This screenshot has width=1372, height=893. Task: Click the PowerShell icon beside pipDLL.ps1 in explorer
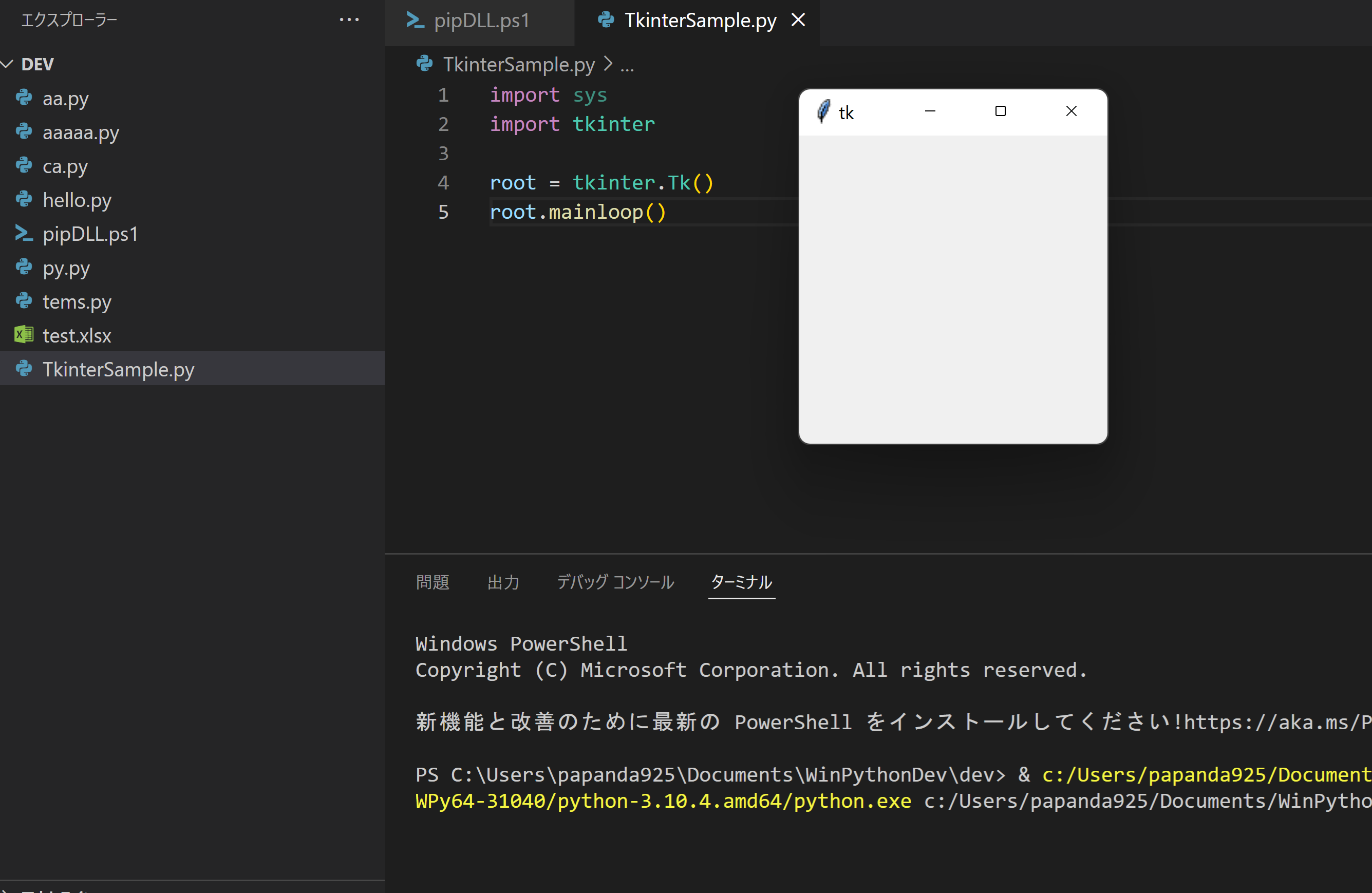(x=24, y=233)
